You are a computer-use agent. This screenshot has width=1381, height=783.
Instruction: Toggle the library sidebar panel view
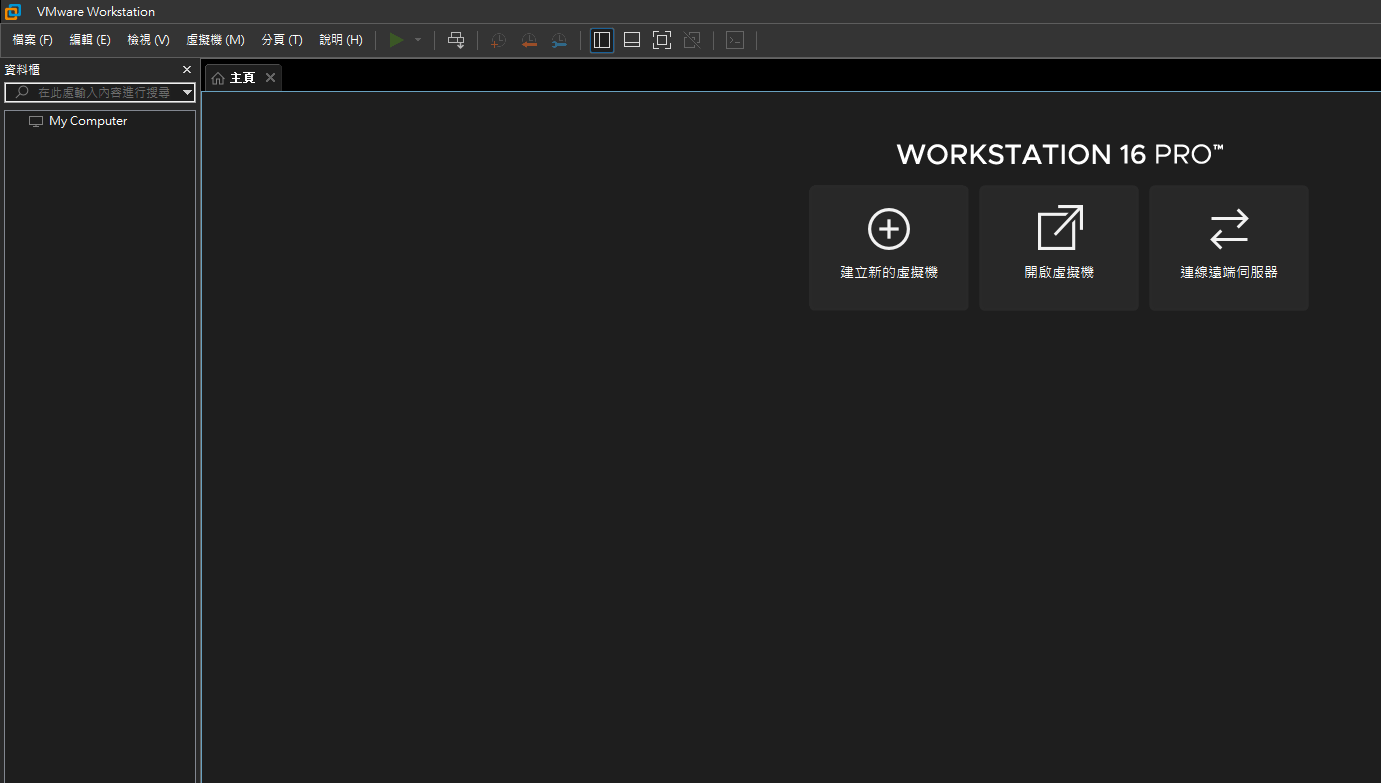tap(601, 40)
